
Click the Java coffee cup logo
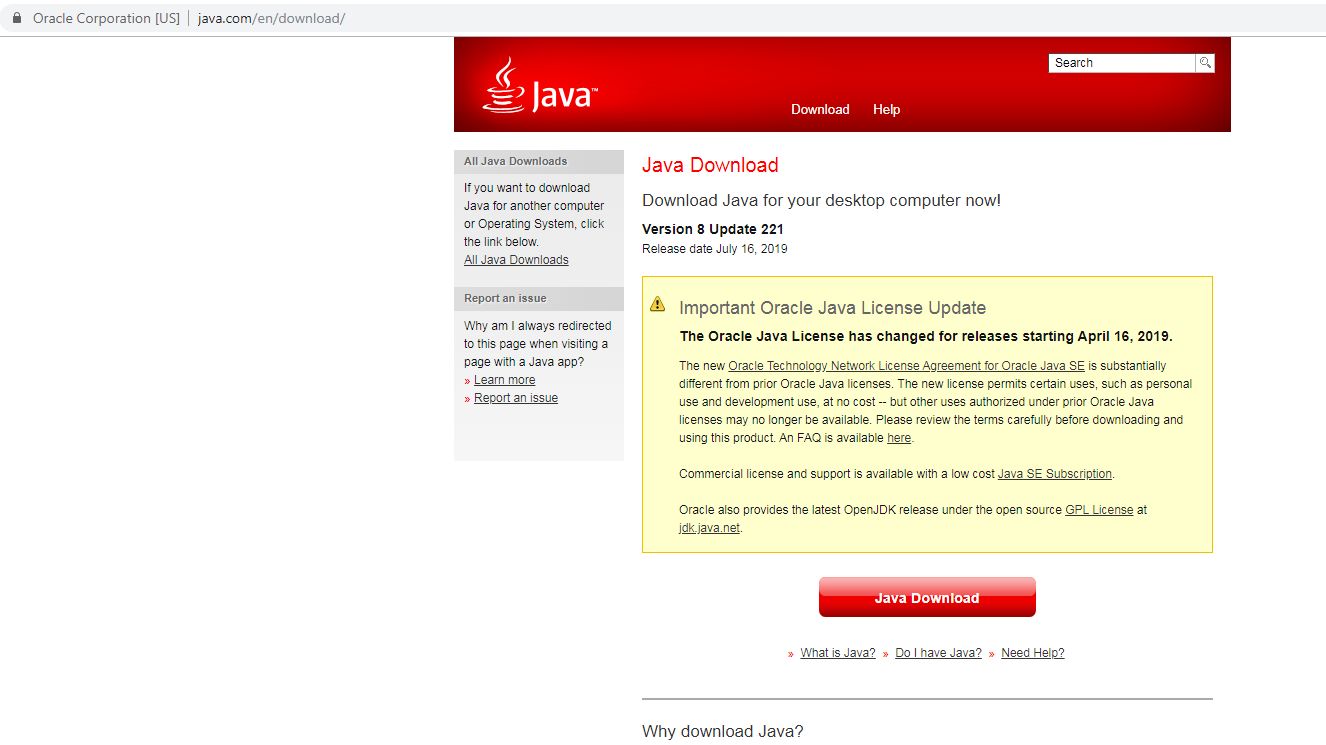pyautogui.click(x=503, y=85)
